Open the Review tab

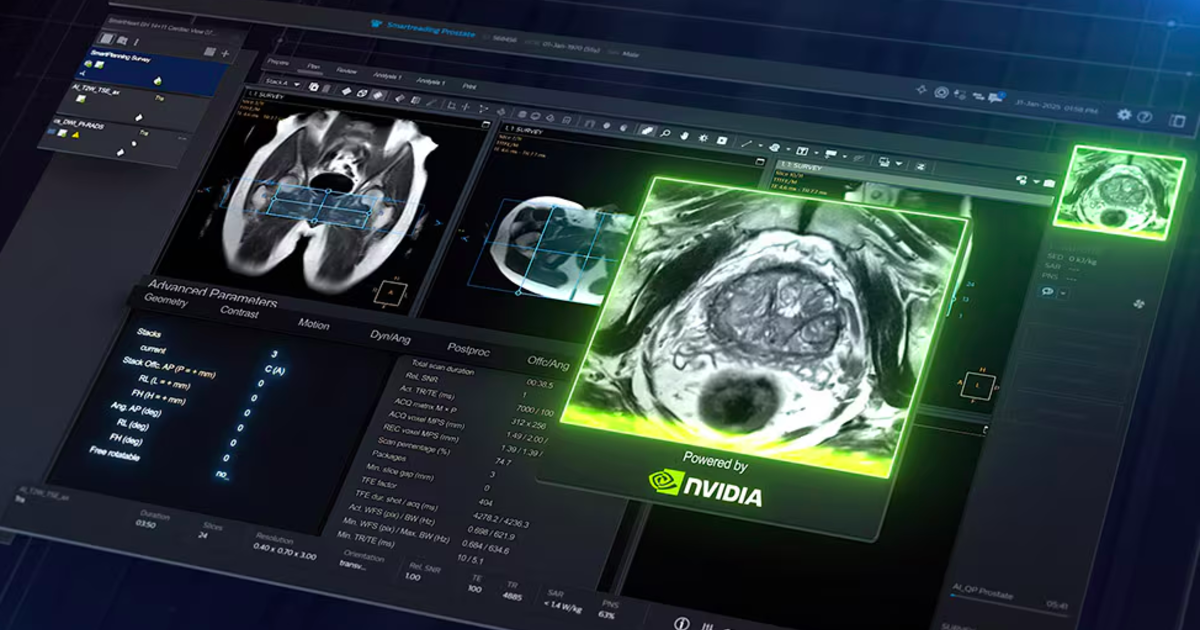(x=346, y=71)
